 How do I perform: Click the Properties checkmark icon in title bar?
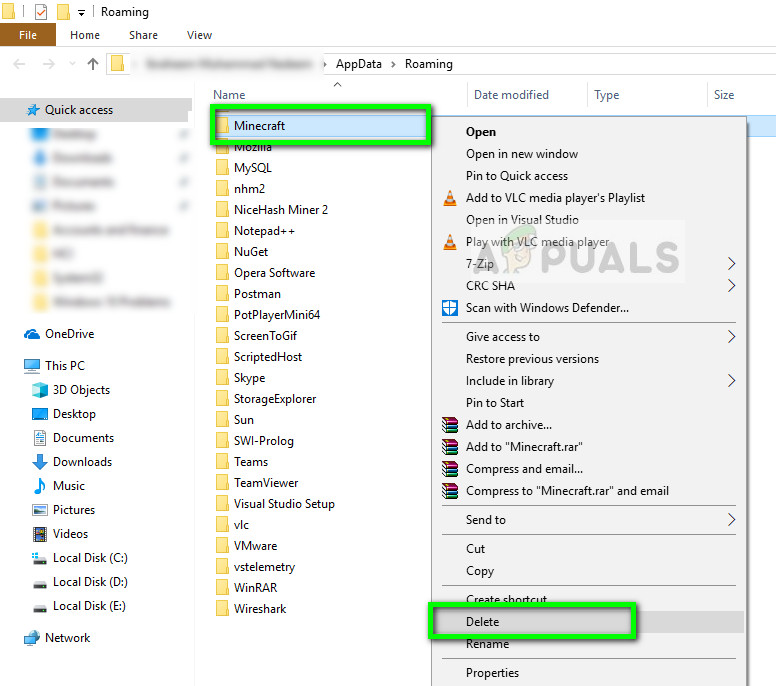41,11
